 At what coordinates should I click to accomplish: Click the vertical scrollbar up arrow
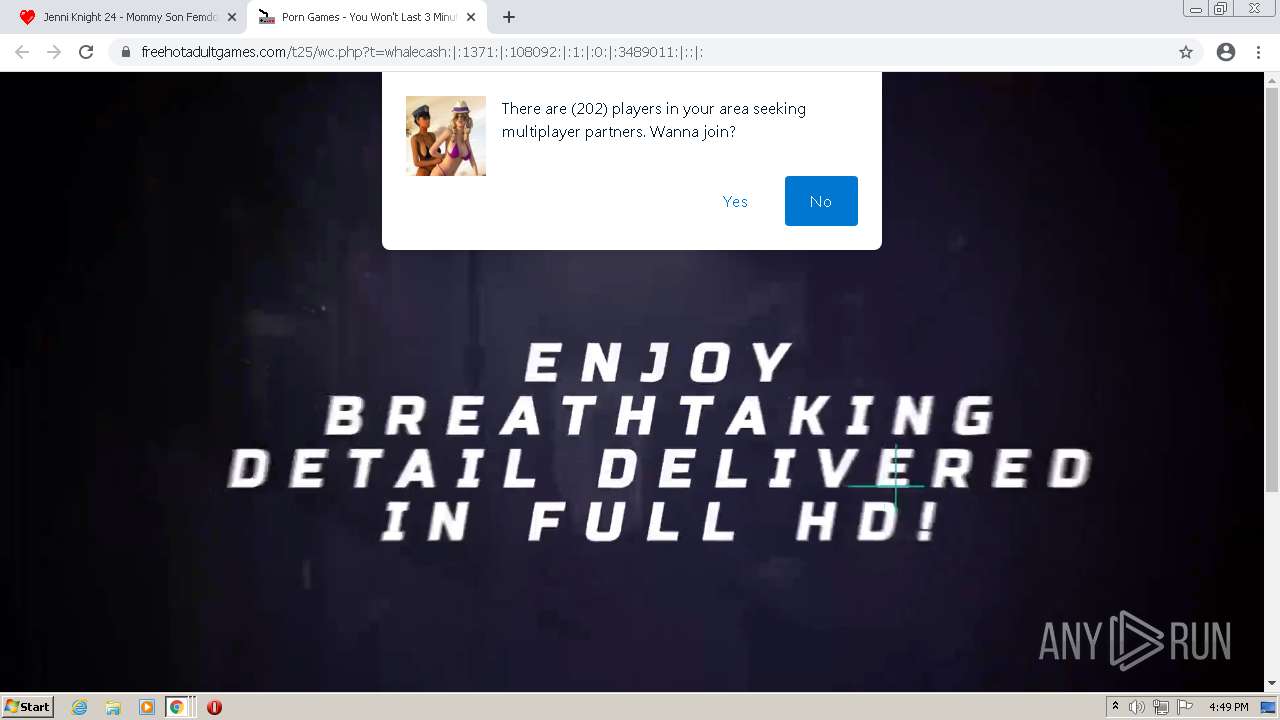click(x=1272, y=80)
